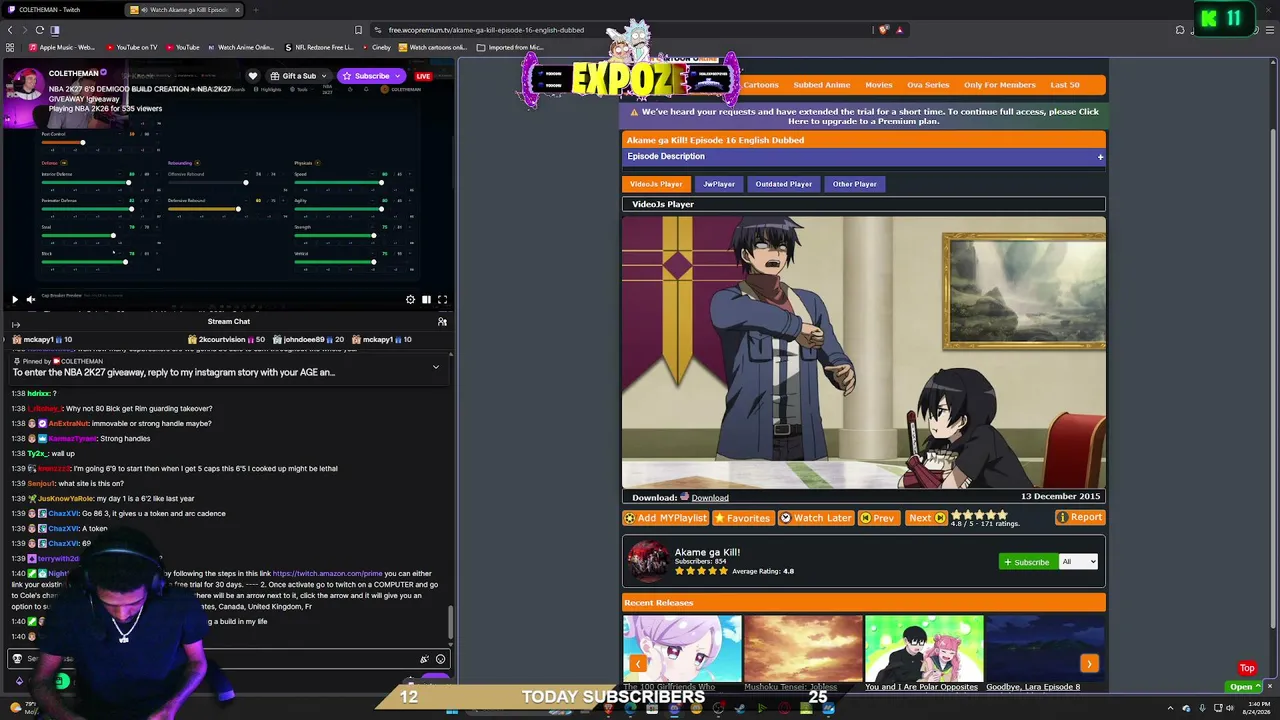Screen dimensions: 1280x720
Task: Open NFL Redzone Free bookmark
Action: coord(319,47)
